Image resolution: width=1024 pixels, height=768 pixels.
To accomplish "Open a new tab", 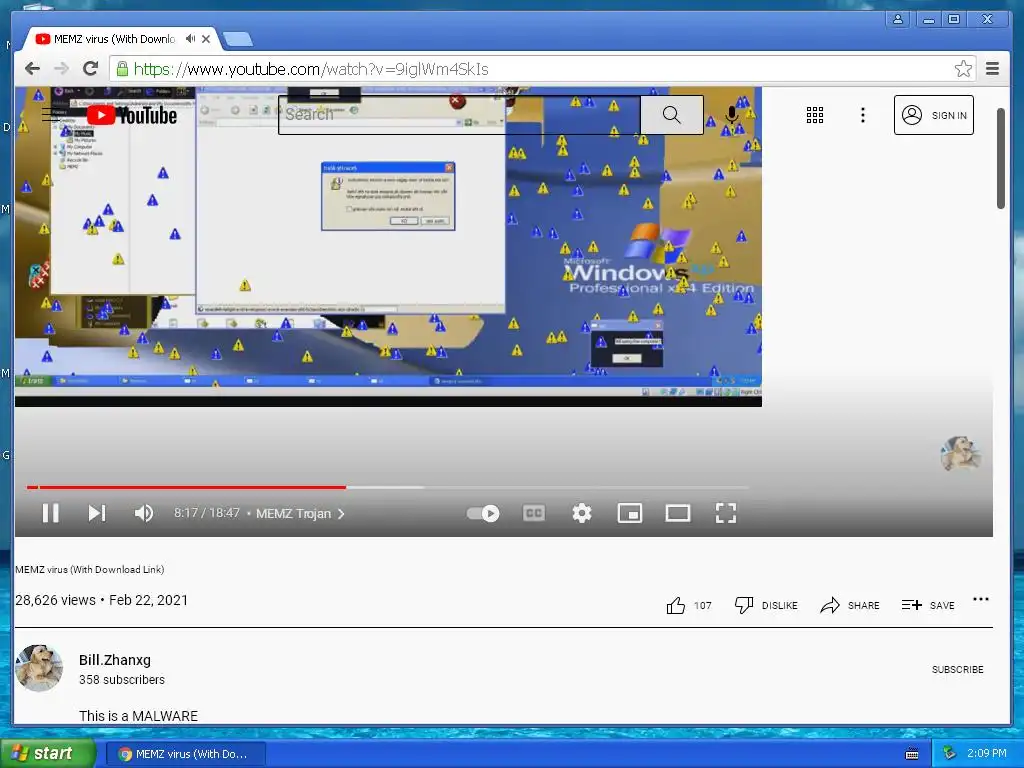I will point(238,39).
